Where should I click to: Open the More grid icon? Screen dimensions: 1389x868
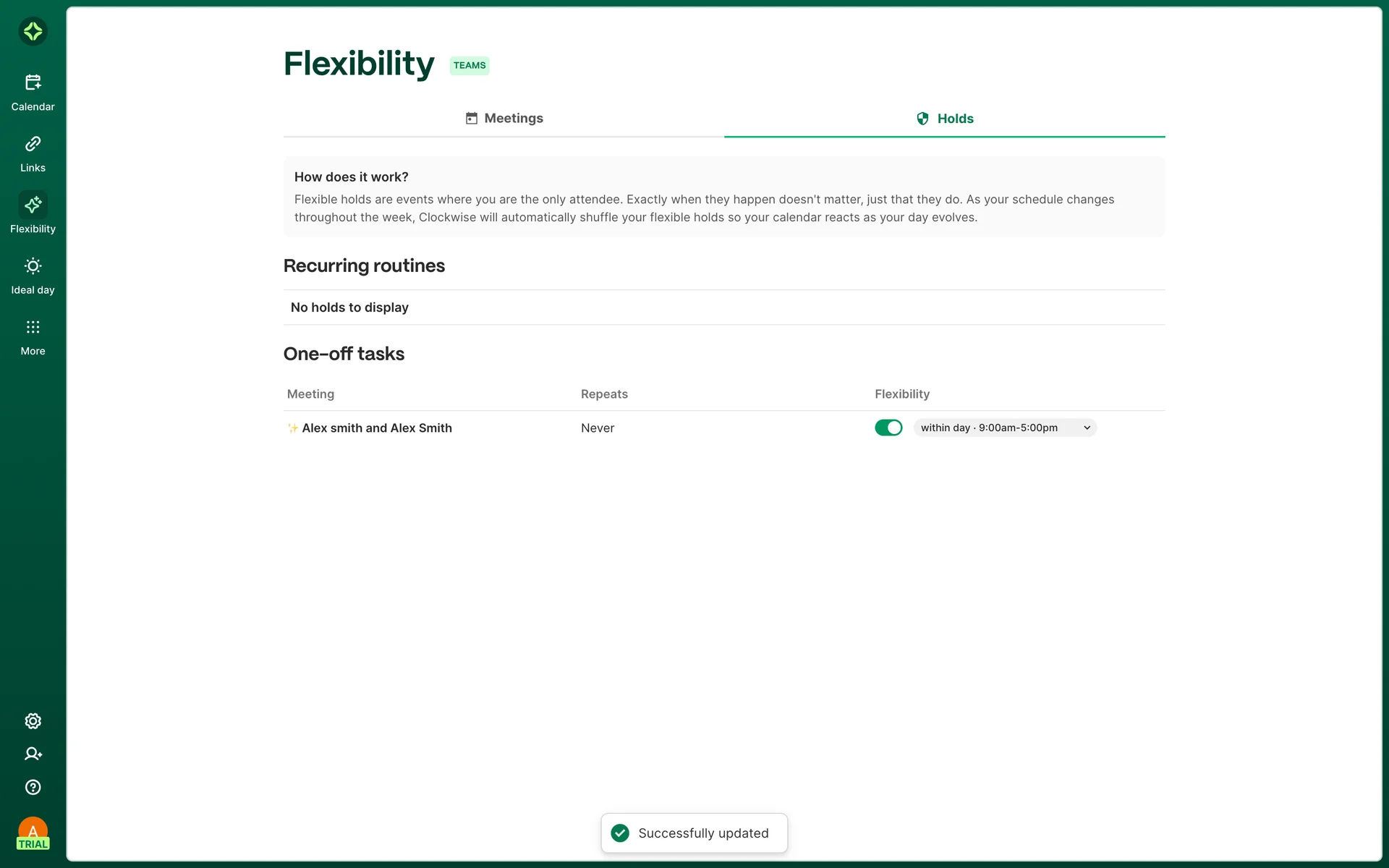pos(33,327)
